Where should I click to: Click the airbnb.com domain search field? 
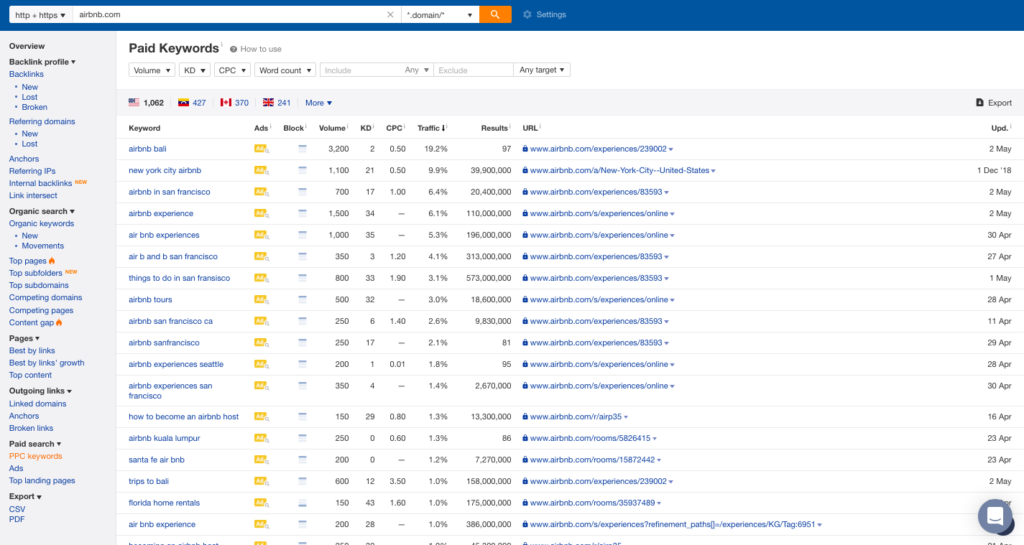pos(229,14)
